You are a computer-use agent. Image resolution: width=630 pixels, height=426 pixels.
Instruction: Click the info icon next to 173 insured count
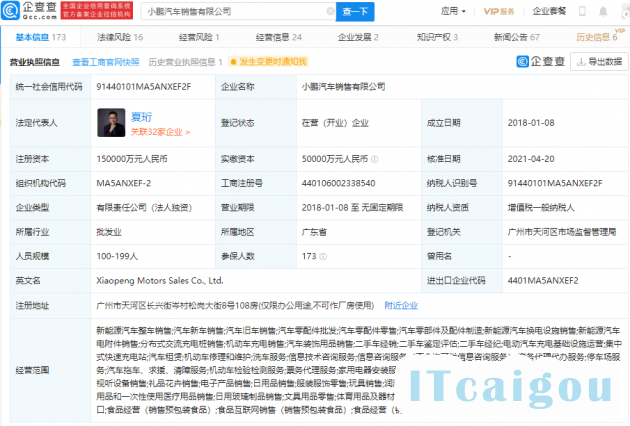coord(323,256)
